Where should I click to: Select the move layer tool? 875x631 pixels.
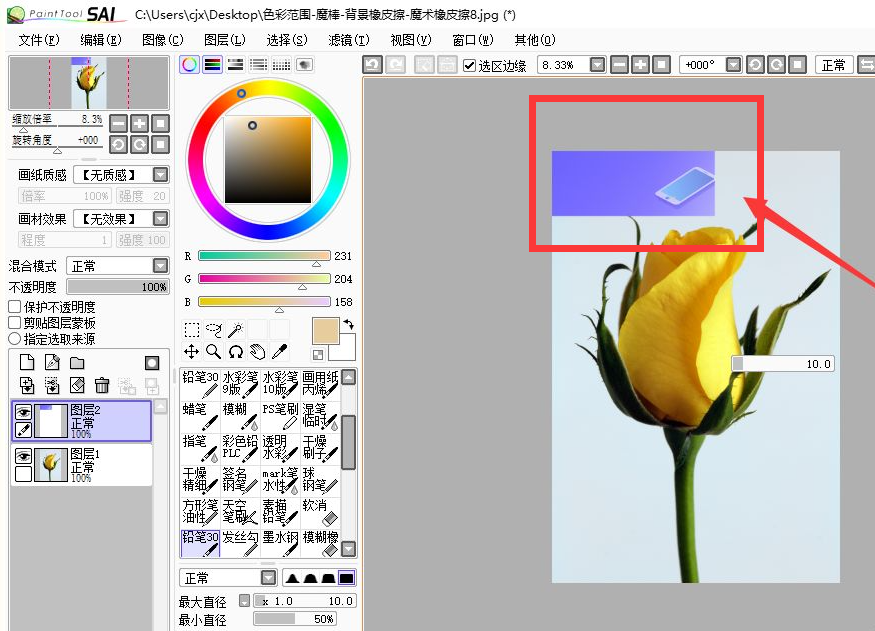[x=191, y=351]
